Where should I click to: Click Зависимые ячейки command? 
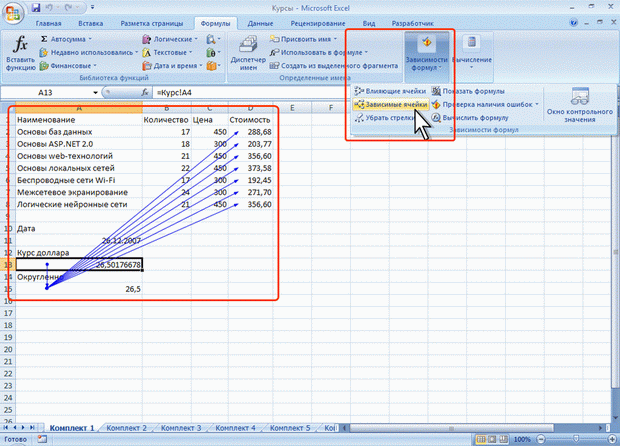pos(391,104)
